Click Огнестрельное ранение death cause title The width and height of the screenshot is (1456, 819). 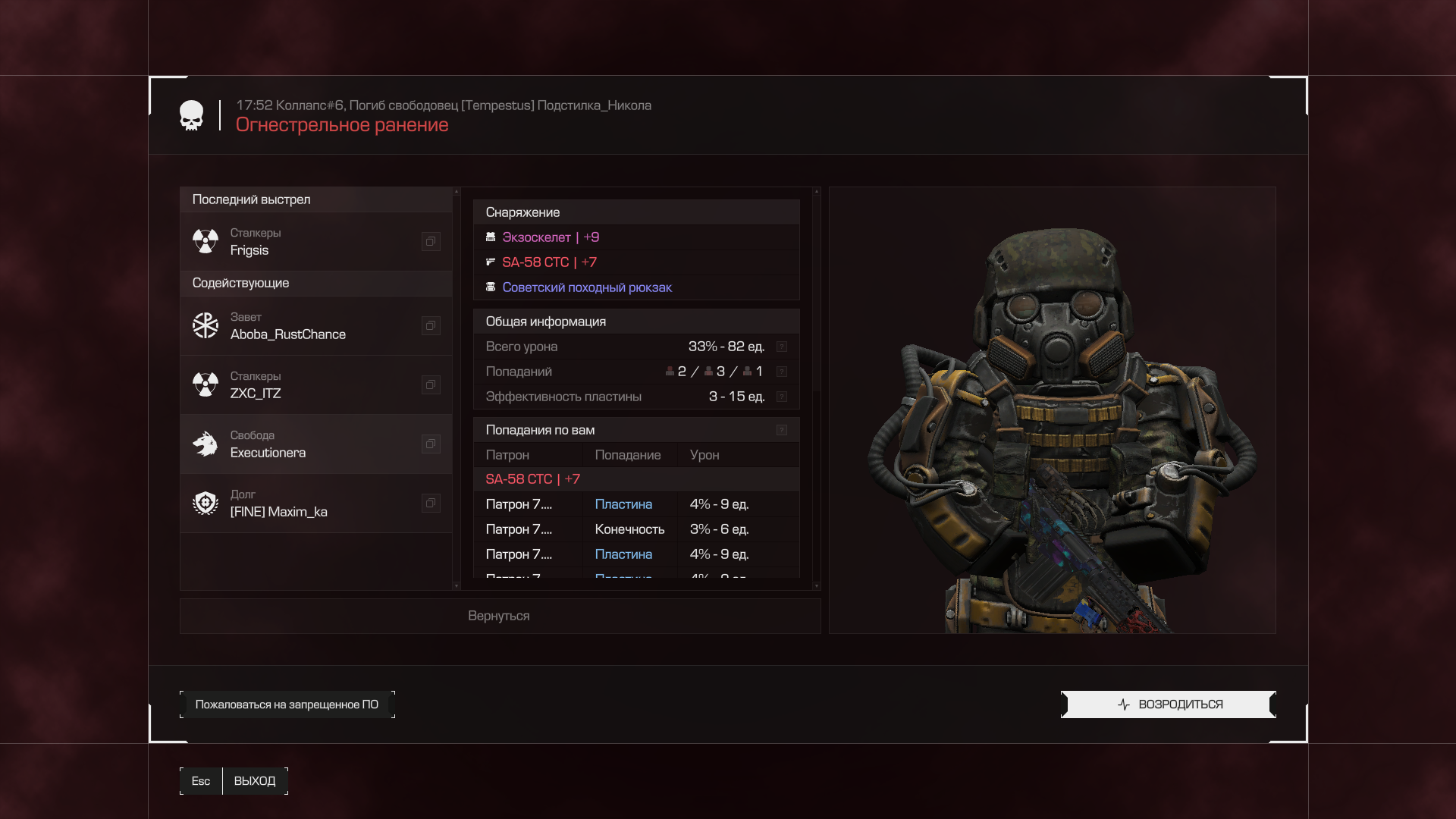click(342, 125)
